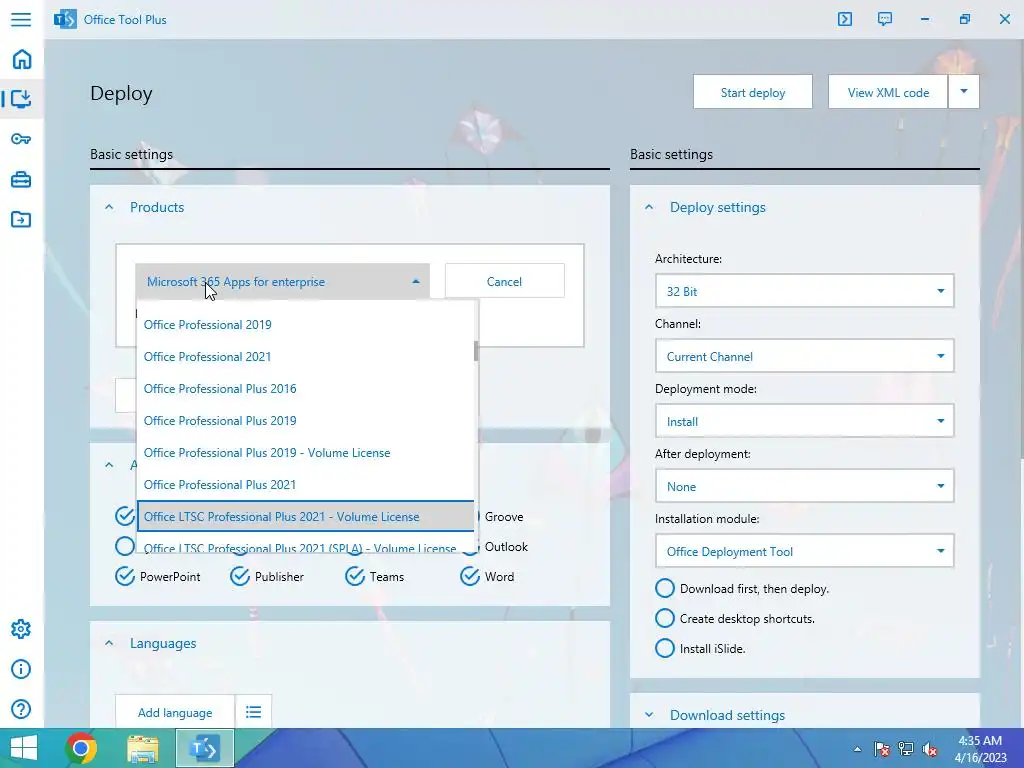Cancel the product selection
The height and width of the screenshot is (768, 1024).
(504, 281)
